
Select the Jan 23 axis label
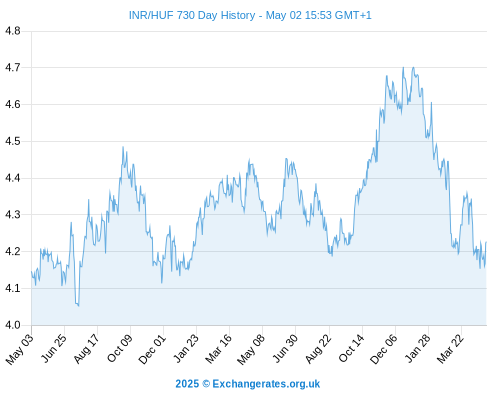pyautogui.click(x=186, y=348)
